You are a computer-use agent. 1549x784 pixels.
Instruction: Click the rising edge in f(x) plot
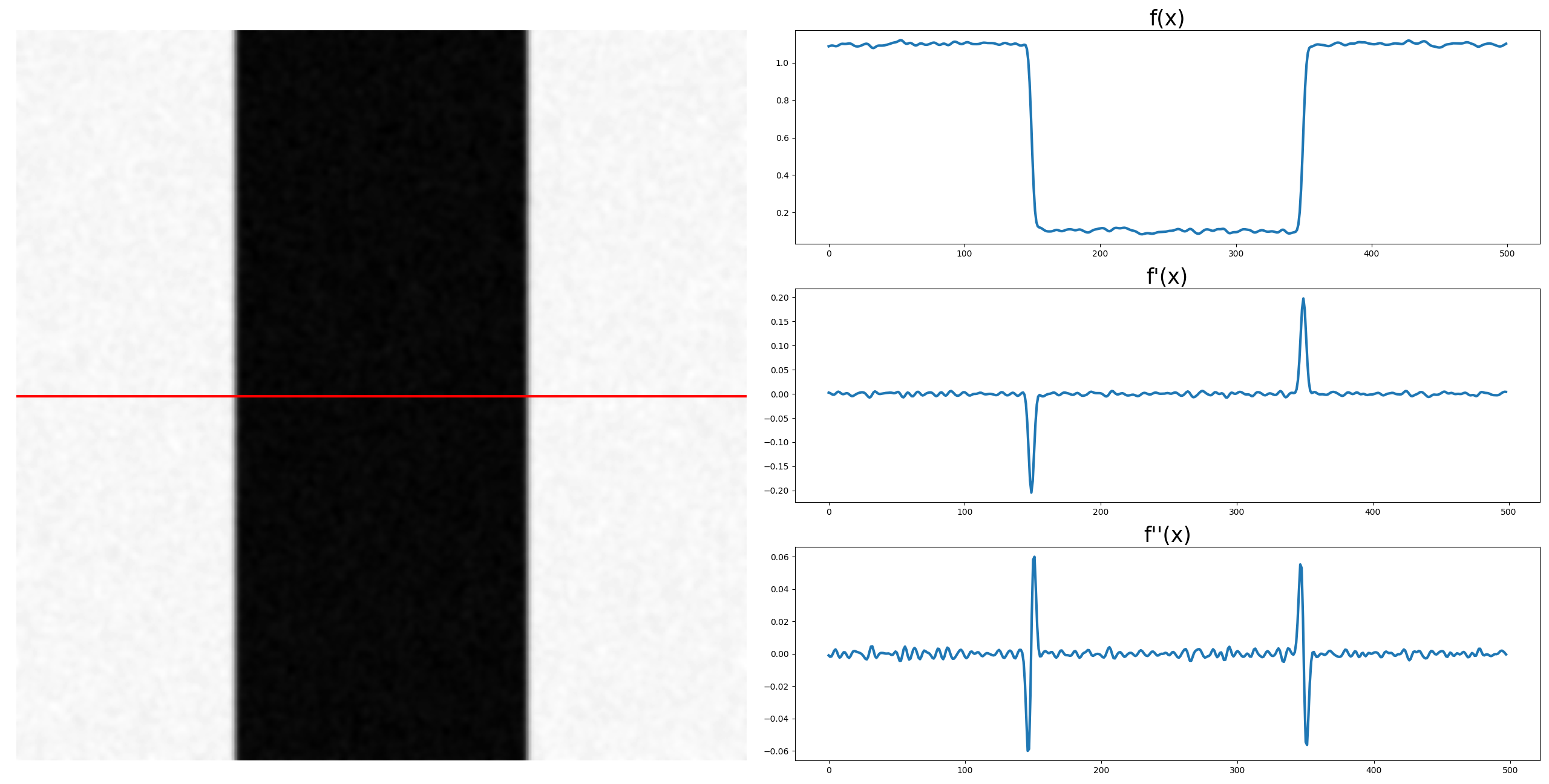coord(1303,136)
